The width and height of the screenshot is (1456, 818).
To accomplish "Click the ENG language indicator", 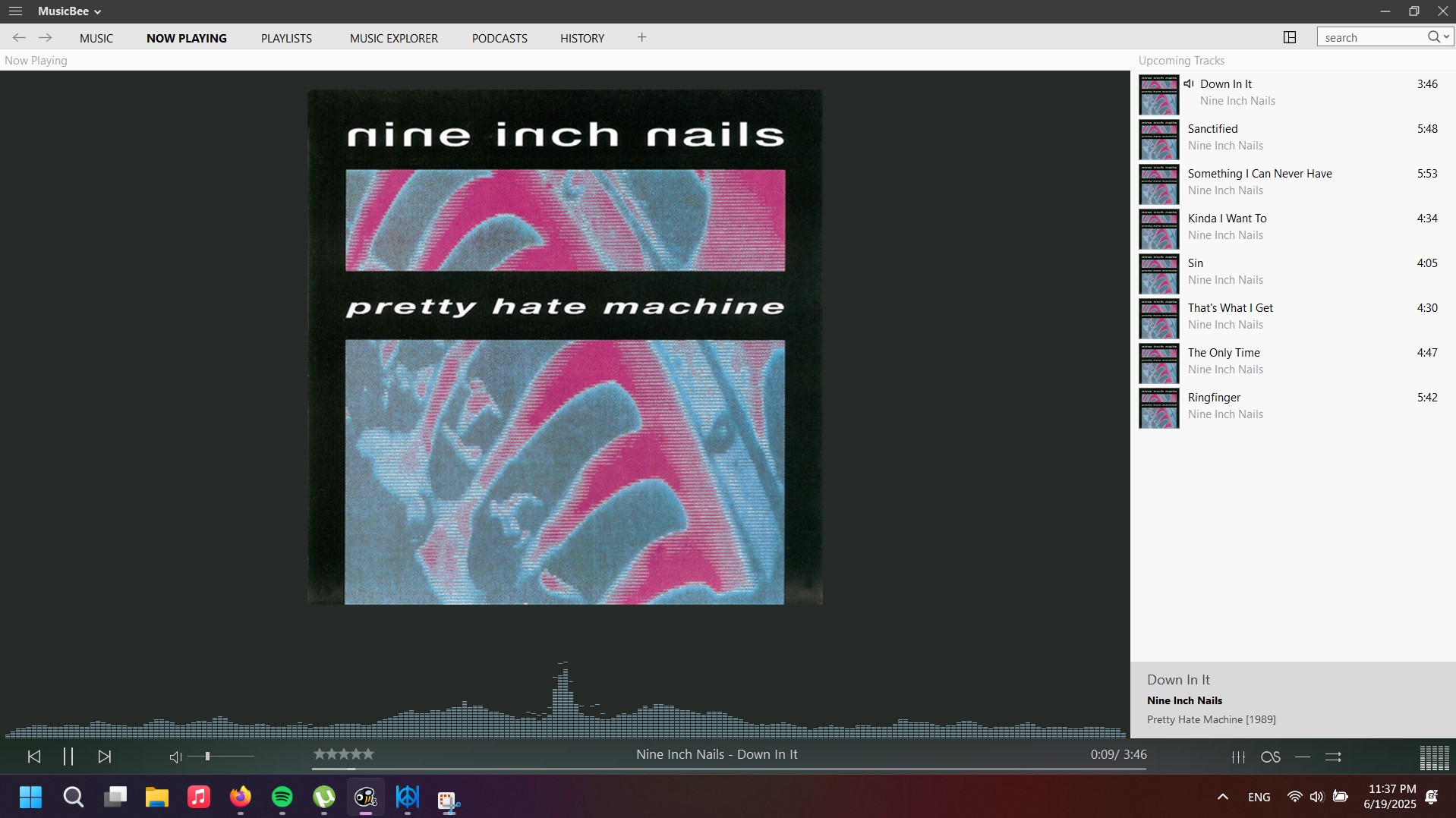I will [1259, 797].
